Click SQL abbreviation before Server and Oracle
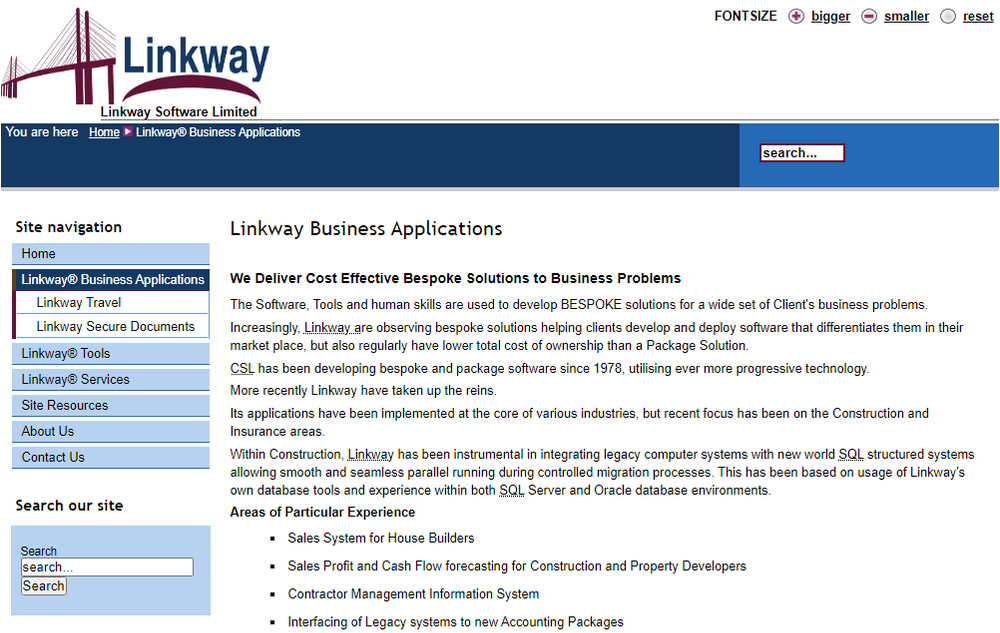 [511, 490]
